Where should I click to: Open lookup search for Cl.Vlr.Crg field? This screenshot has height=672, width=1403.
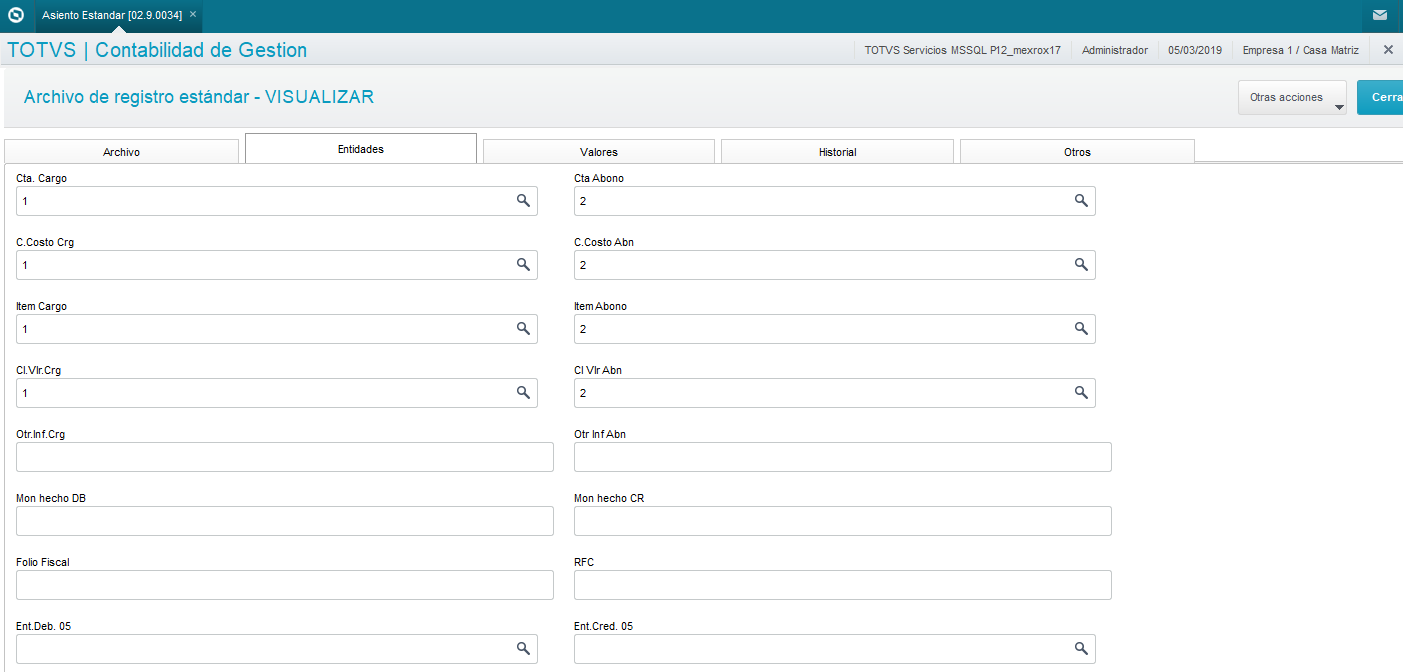pyautogui.click(x=523, y=393)
